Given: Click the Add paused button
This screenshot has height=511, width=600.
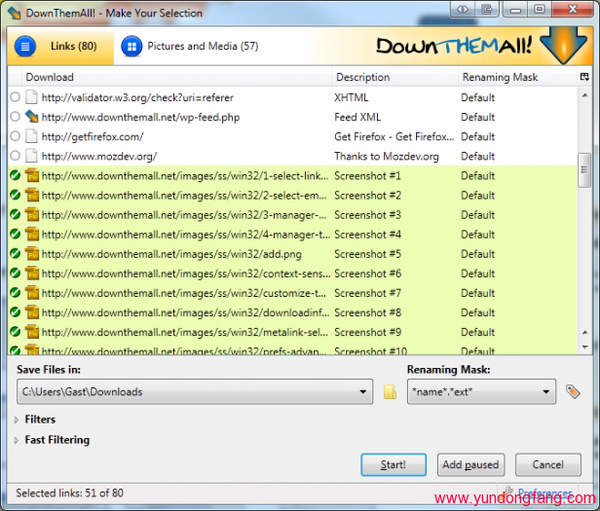Looking at the screenshot, I should click(x=470, y=465).
